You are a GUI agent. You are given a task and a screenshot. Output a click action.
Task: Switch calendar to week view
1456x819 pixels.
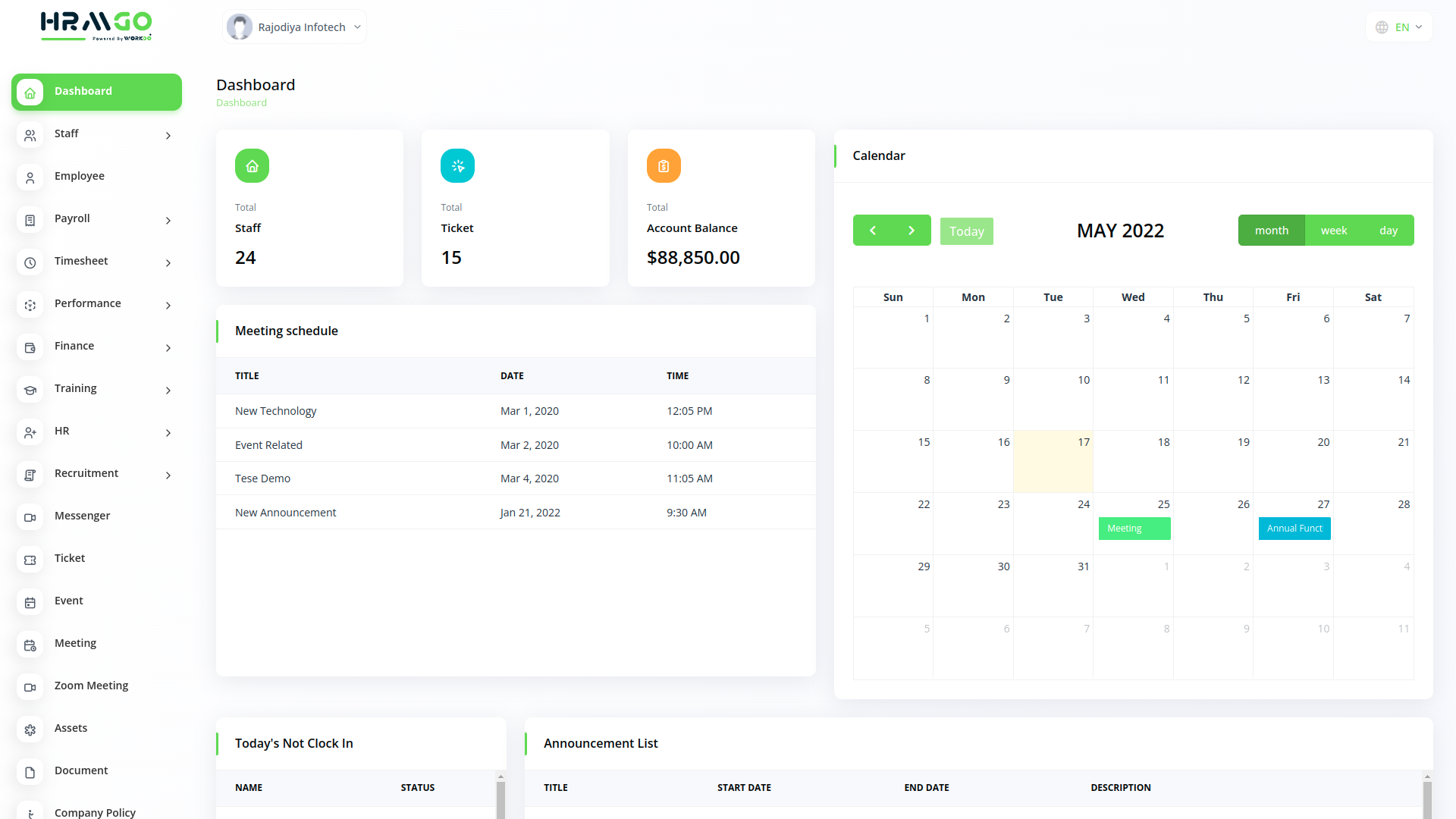pos(1333,231)
